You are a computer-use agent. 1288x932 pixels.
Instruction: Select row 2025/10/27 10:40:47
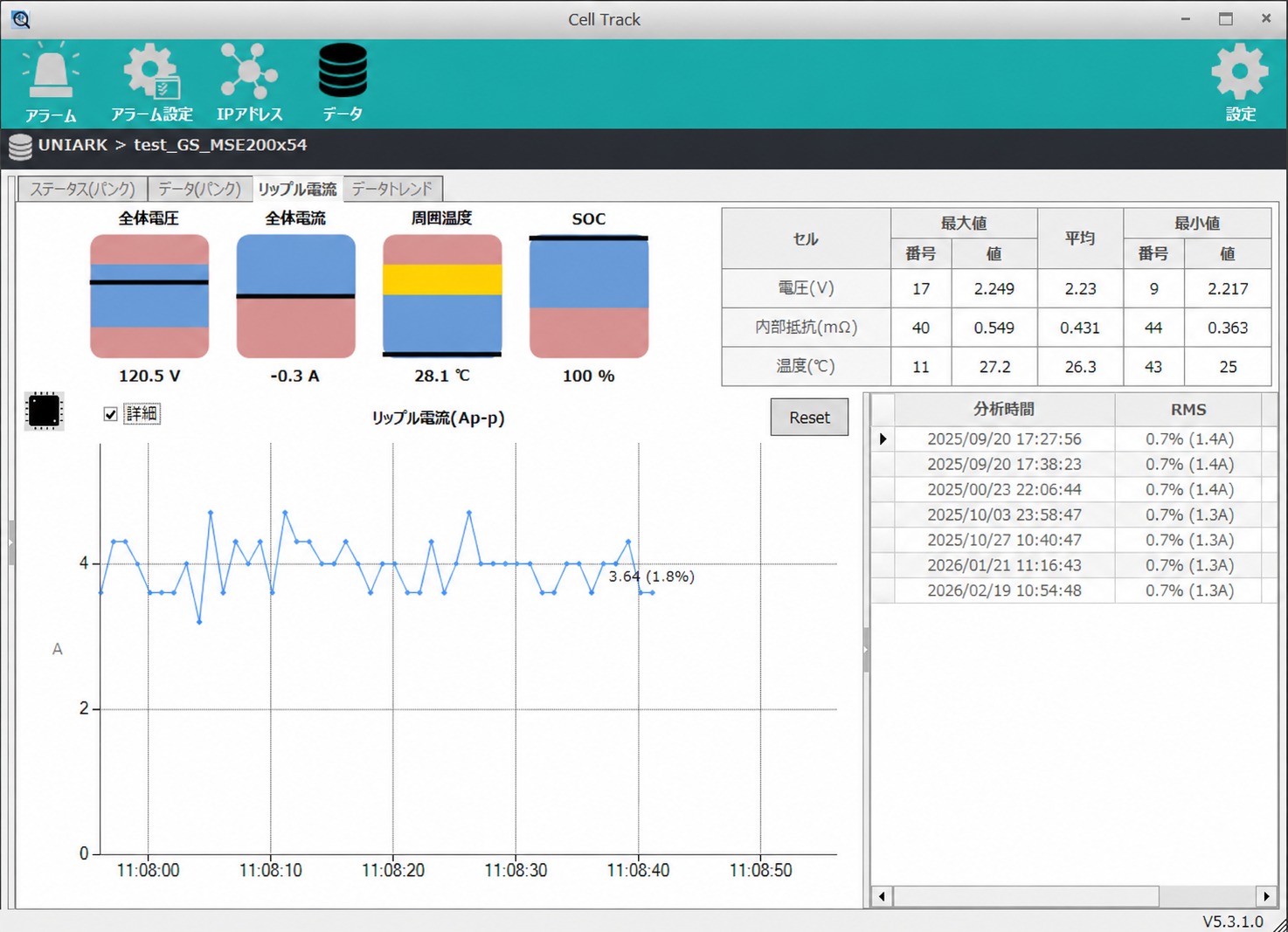click(1074, 541)
